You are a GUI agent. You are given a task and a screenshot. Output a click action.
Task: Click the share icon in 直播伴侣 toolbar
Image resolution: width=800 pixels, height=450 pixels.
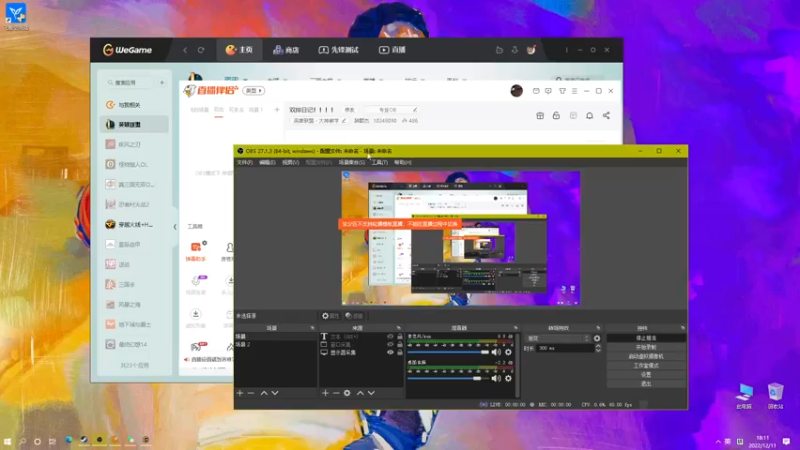[606, 116]
